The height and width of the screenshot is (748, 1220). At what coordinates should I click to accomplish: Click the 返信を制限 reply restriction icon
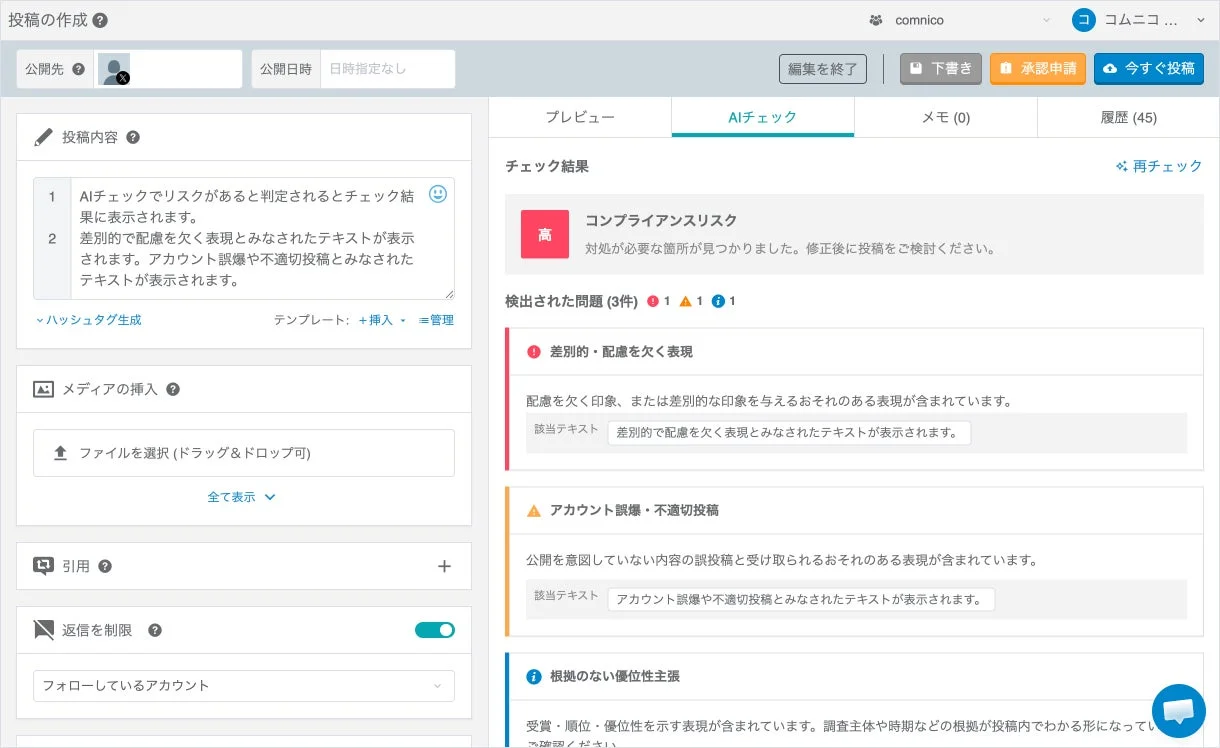click(43, 630)
